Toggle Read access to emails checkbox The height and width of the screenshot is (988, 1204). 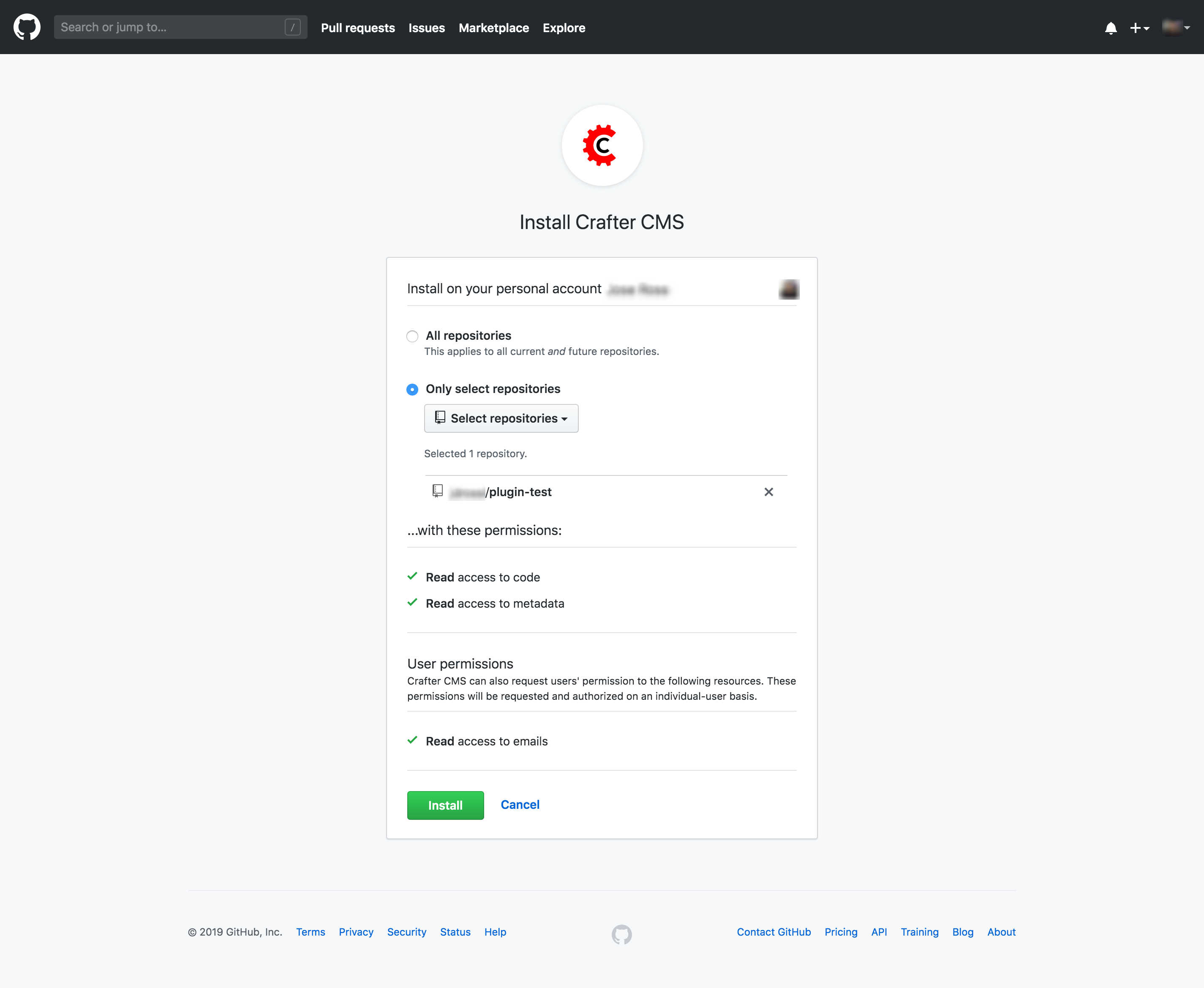pos(413,741)
